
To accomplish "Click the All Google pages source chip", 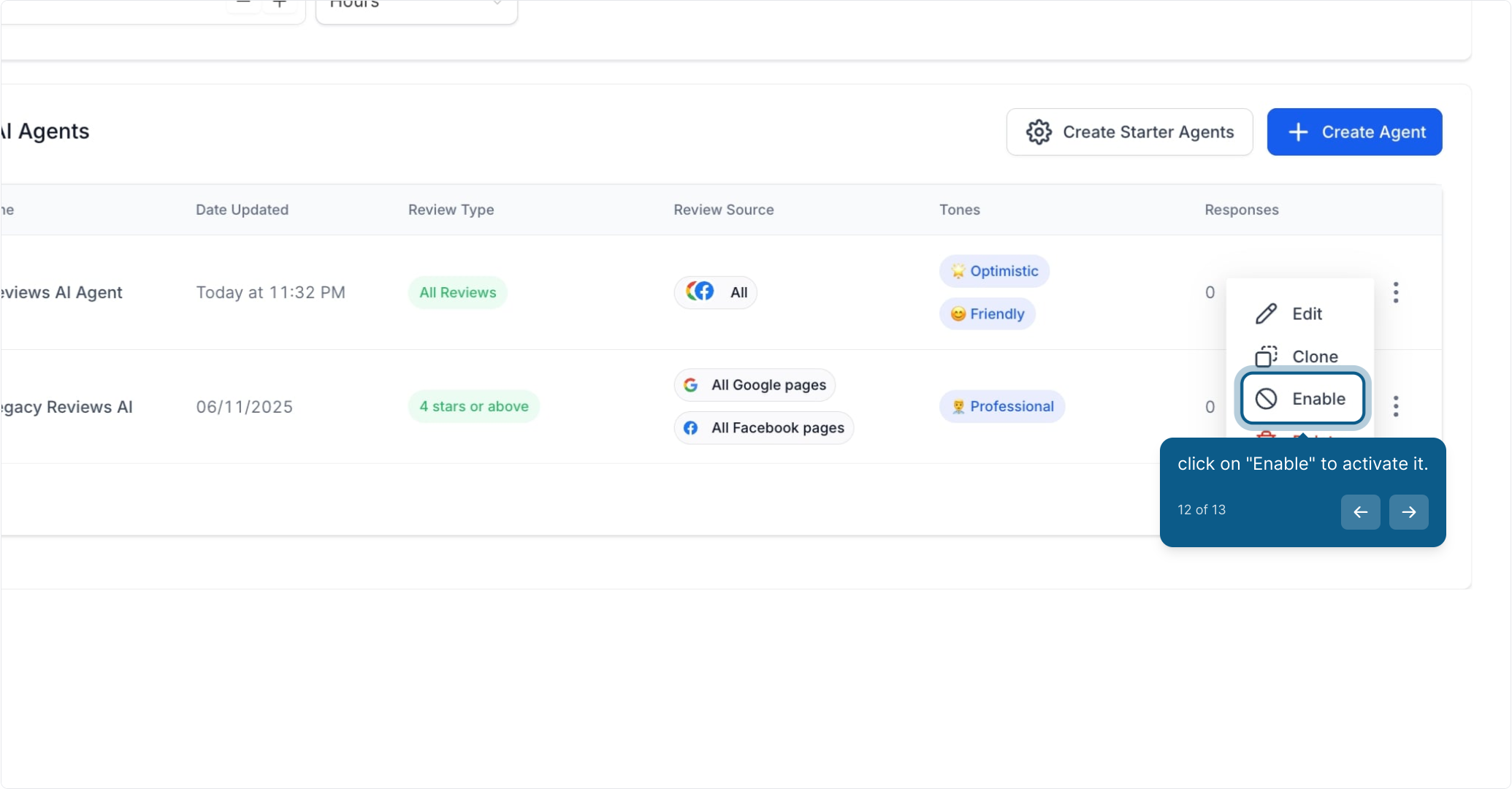I will click(x=755, y=385).
